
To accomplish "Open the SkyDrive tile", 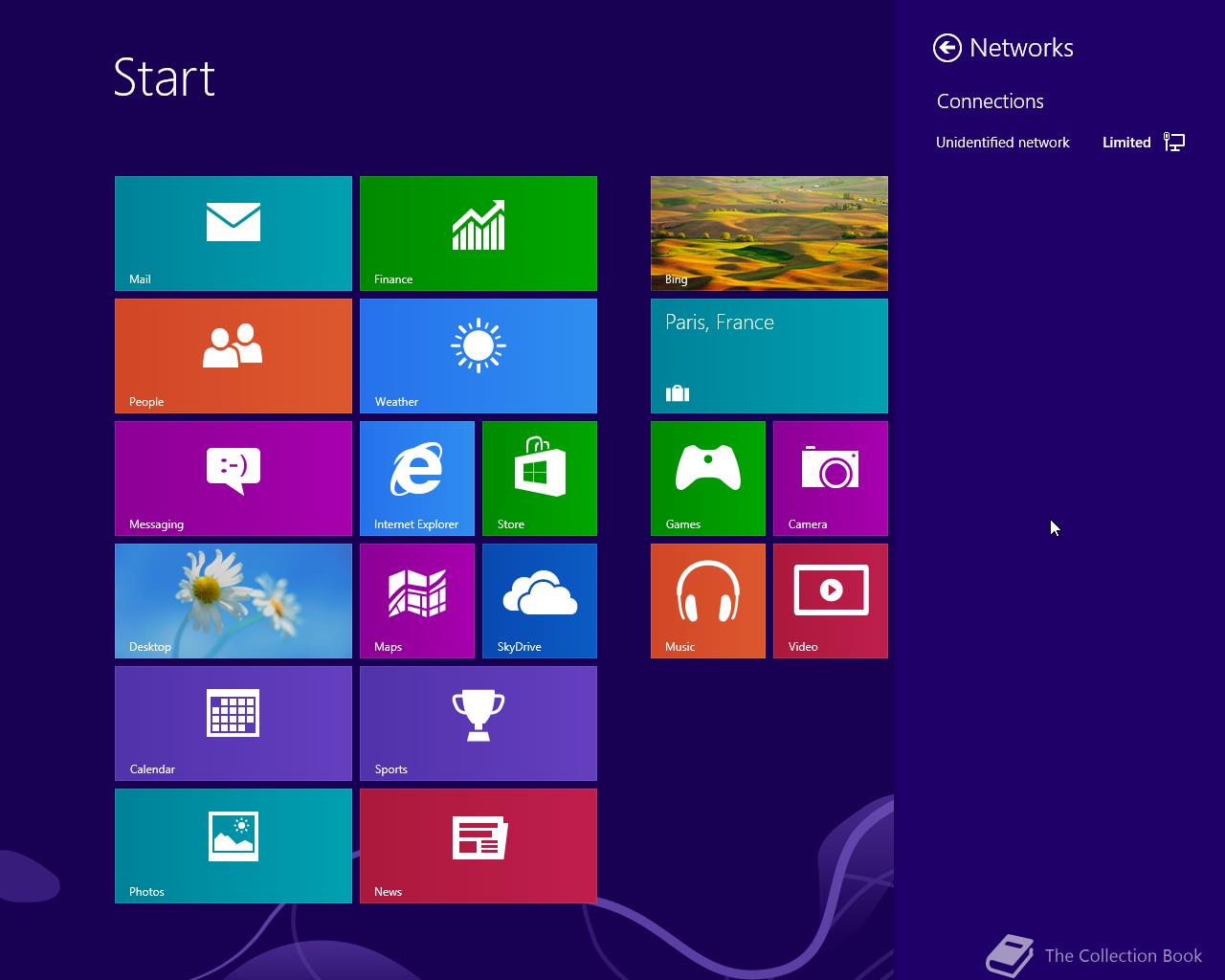I will click(540, 601).
